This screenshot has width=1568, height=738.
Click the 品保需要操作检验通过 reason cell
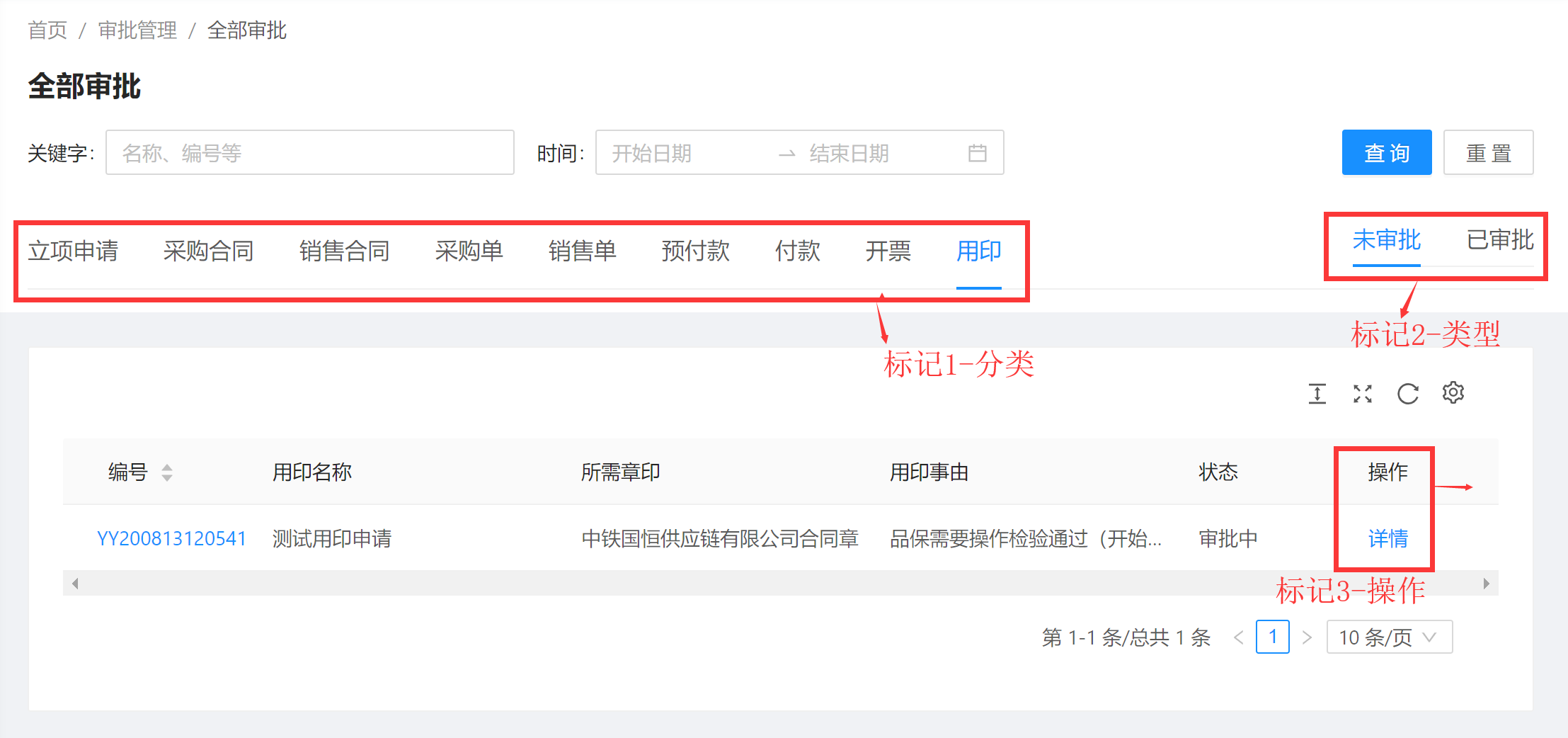1026,539
